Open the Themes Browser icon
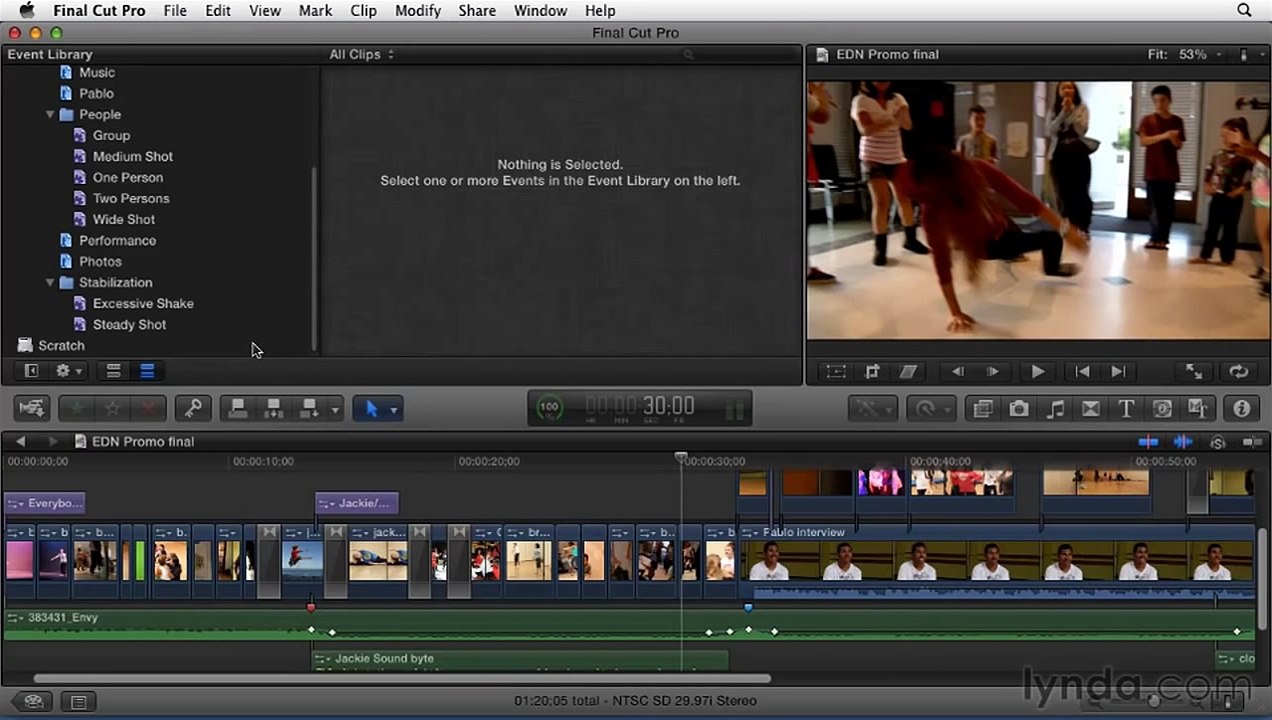Image resolution: width=1272 pixels, height=720 pixels. (1198, 408)
